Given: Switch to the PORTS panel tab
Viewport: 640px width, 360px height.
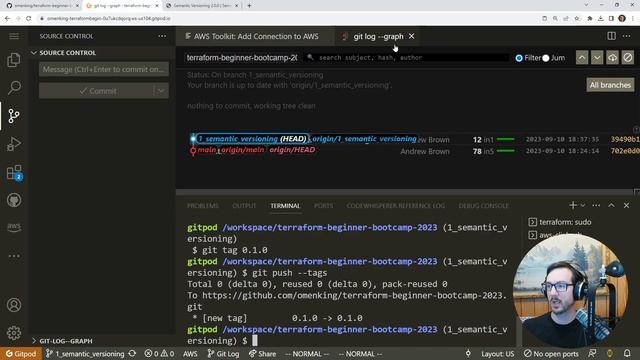Looking at the screenshot, I should coord(324,206).
